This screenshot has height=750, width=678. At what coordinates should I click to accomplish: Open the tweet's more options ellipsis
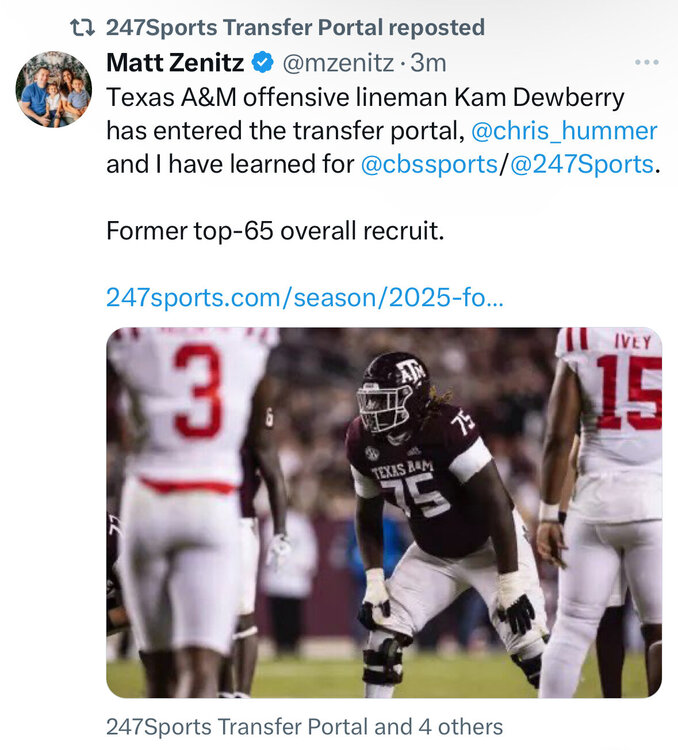pos(647,63)
